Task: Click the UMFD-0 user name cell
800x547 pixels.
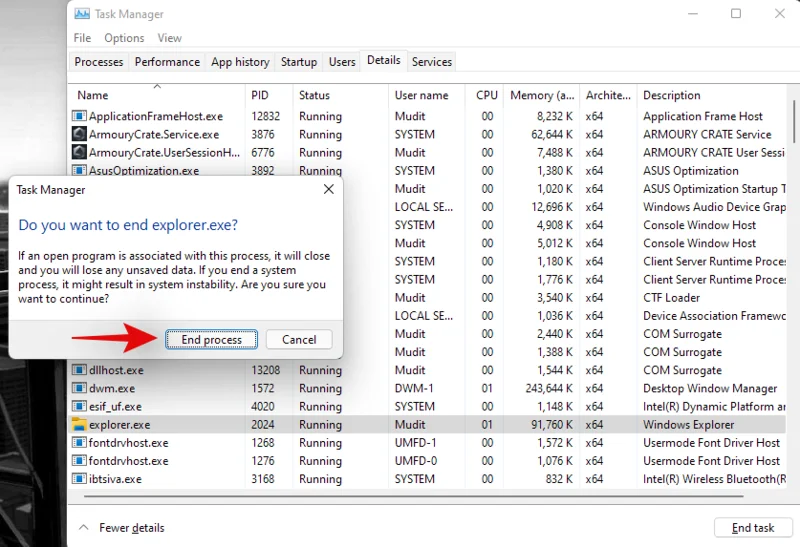Action: (416, 461)
